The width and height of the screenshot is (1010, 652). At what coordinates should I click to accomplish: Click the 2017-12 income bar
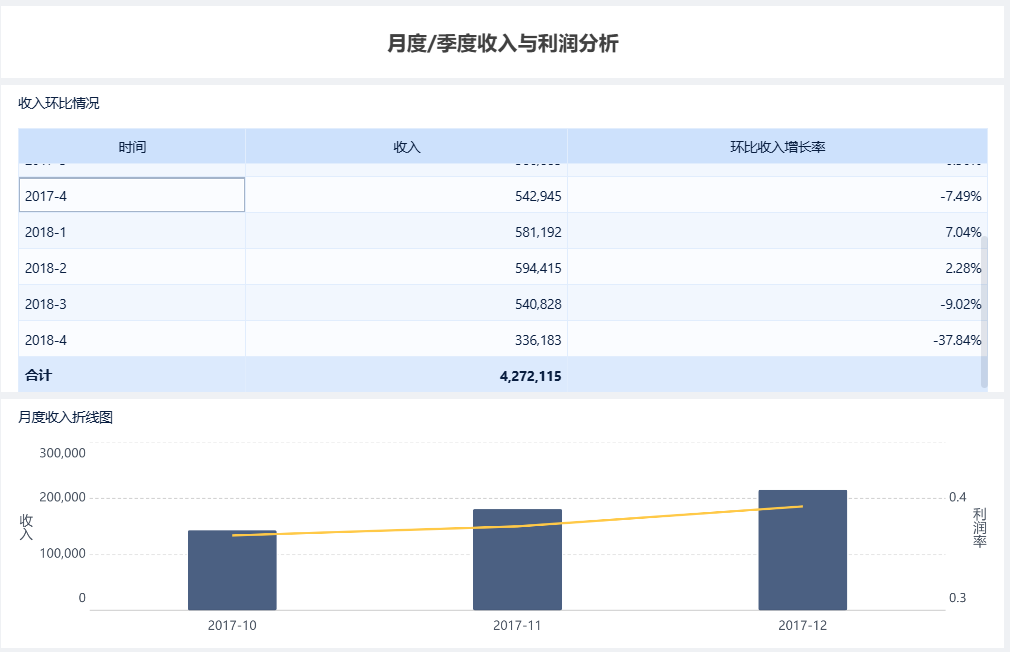pos(803,550)
